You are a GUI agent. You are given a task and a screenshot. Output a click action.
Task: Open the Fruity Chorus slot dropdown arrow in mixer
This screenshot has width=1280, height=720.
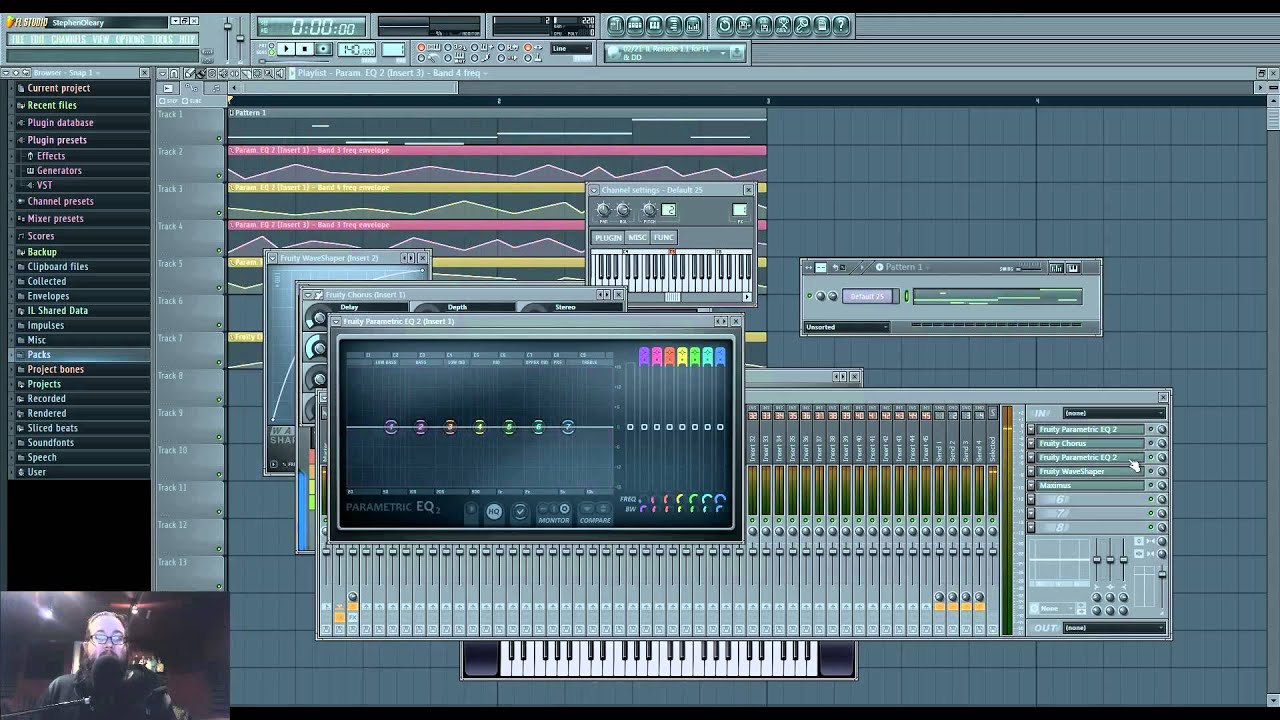1032,443
